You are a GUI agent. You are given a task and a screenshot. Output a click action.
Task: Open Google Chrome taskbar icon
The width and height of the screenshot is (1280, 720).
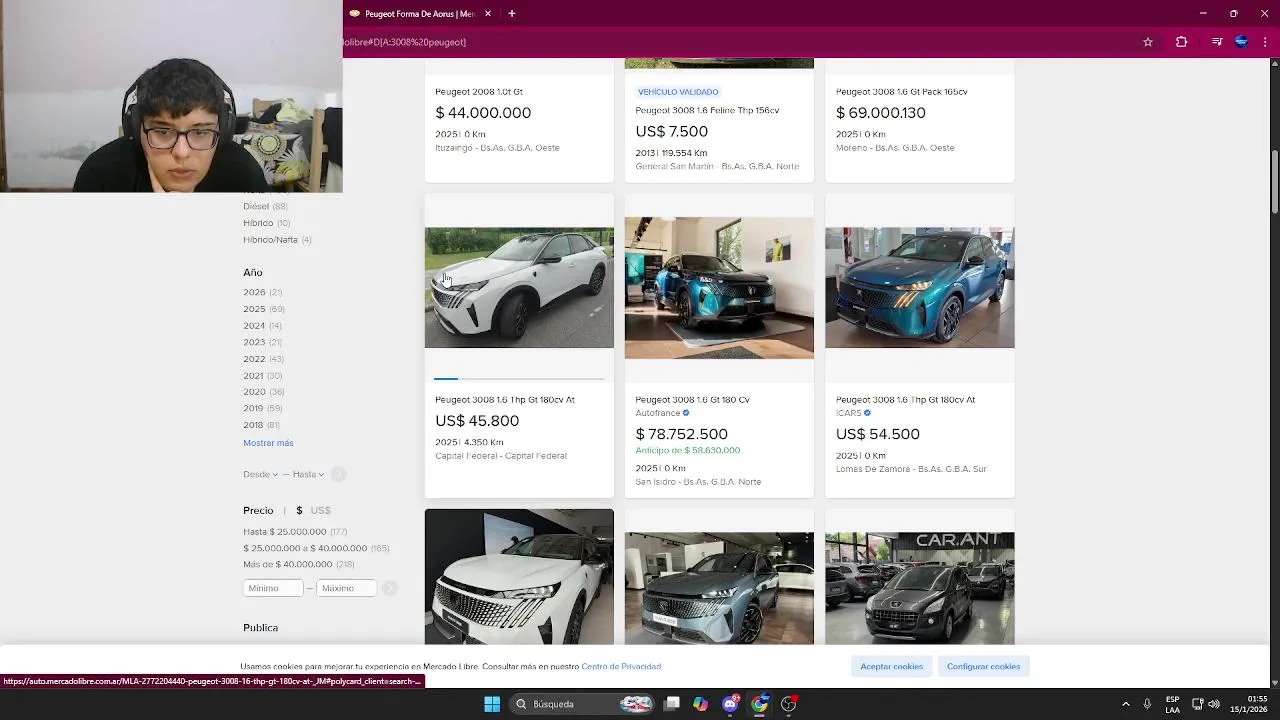click(x=760, y=704)
